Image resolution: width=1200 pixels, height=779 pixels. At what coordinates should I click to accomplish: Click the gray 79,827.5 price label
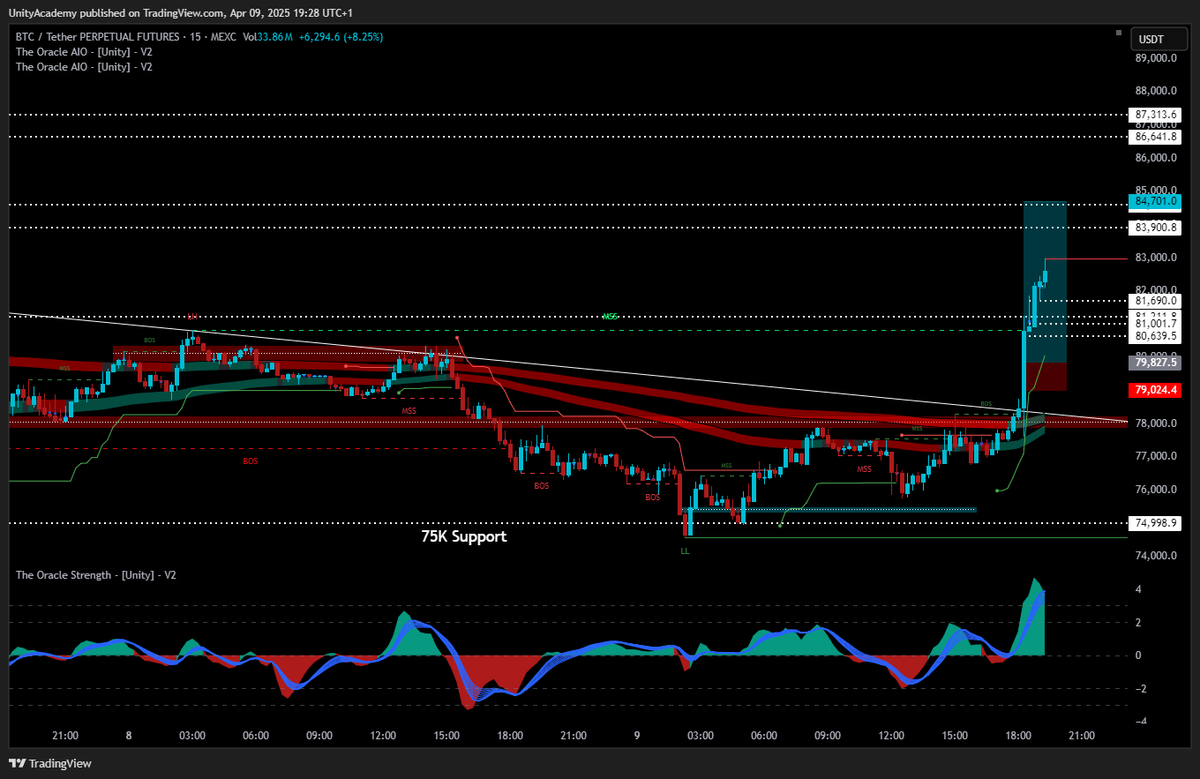[1153, 362]
